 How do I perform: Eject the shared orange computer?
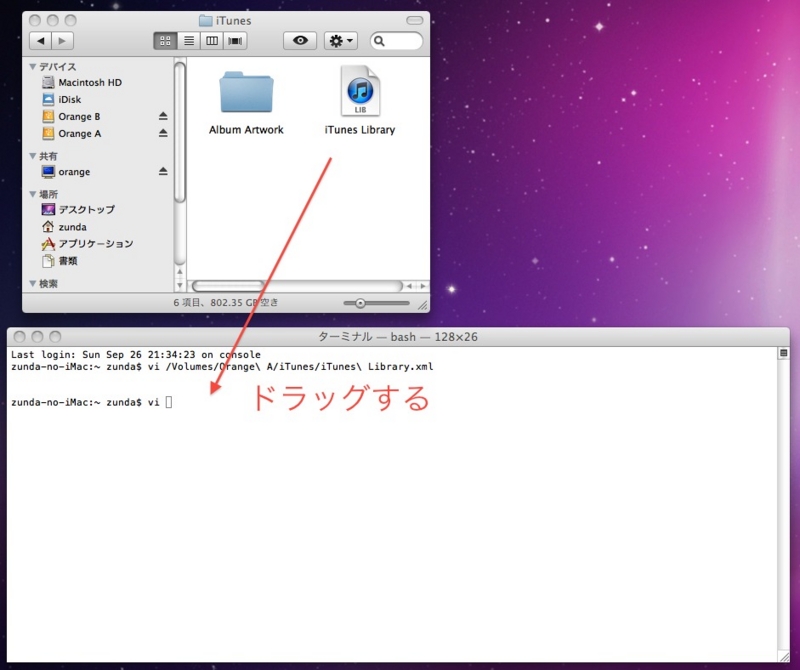(x=163, y=171)
